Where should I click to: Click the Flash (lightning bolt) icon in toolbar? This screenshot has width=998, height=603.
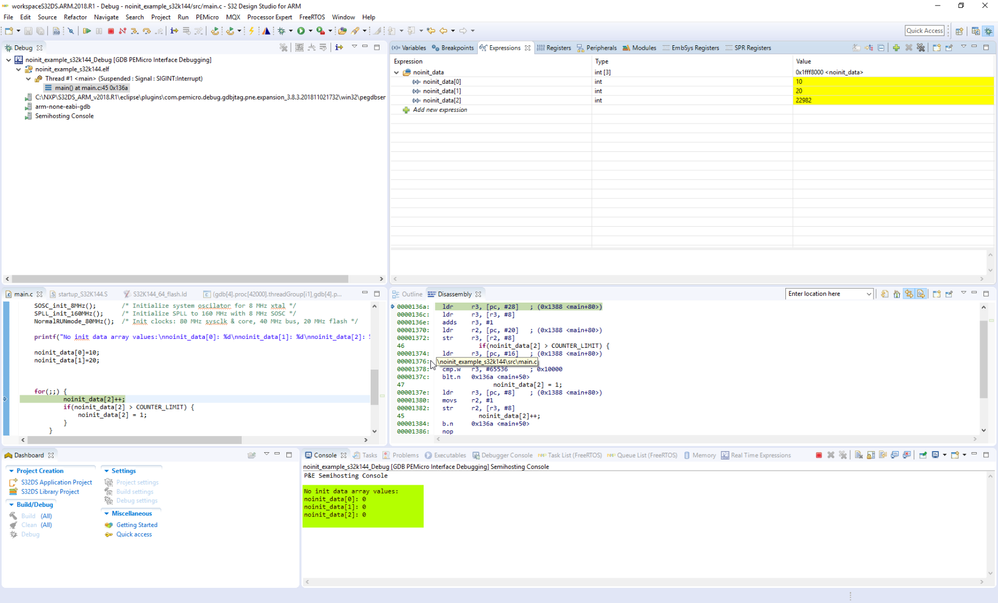tap(251, 31)
